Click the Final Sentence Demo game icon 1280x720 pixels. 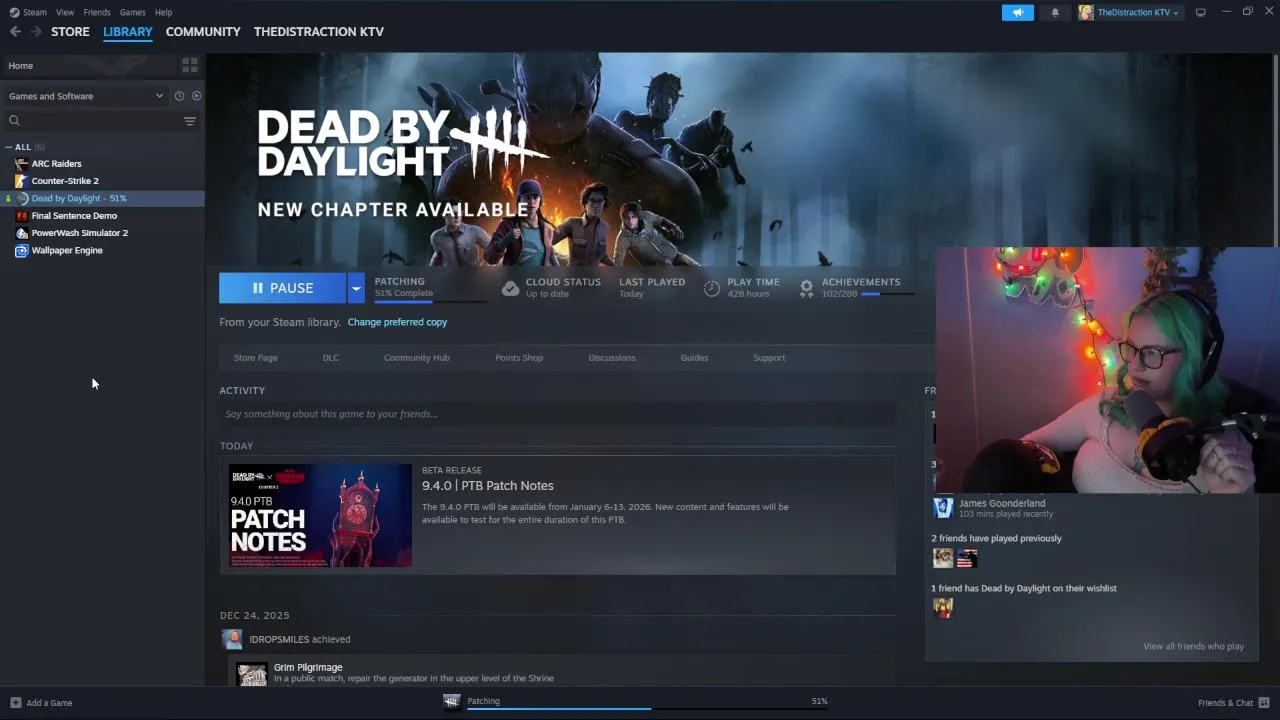(22, 216)
